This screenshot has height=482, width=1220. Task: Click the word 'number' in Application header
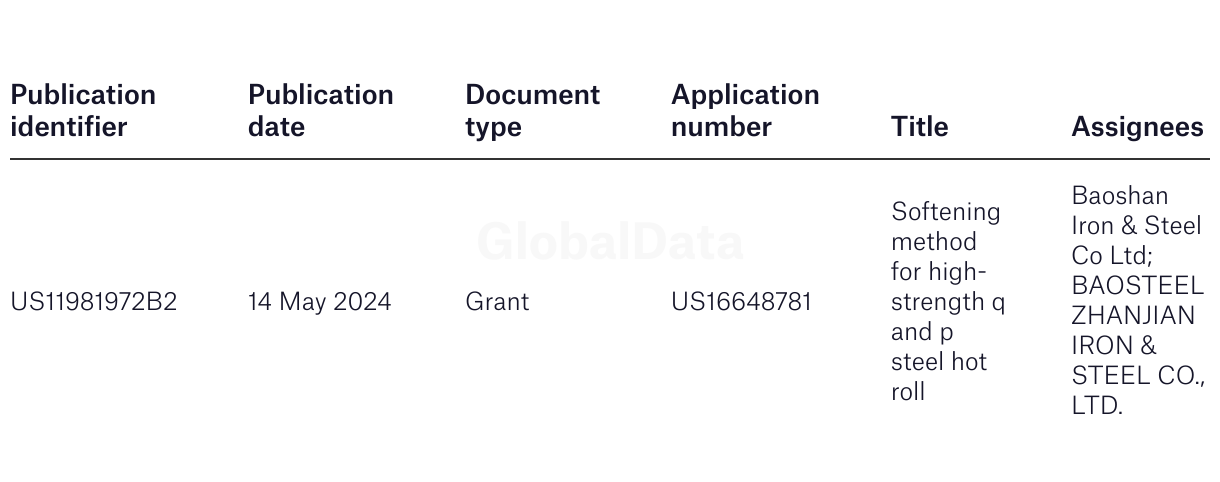(x=721, y=127)
